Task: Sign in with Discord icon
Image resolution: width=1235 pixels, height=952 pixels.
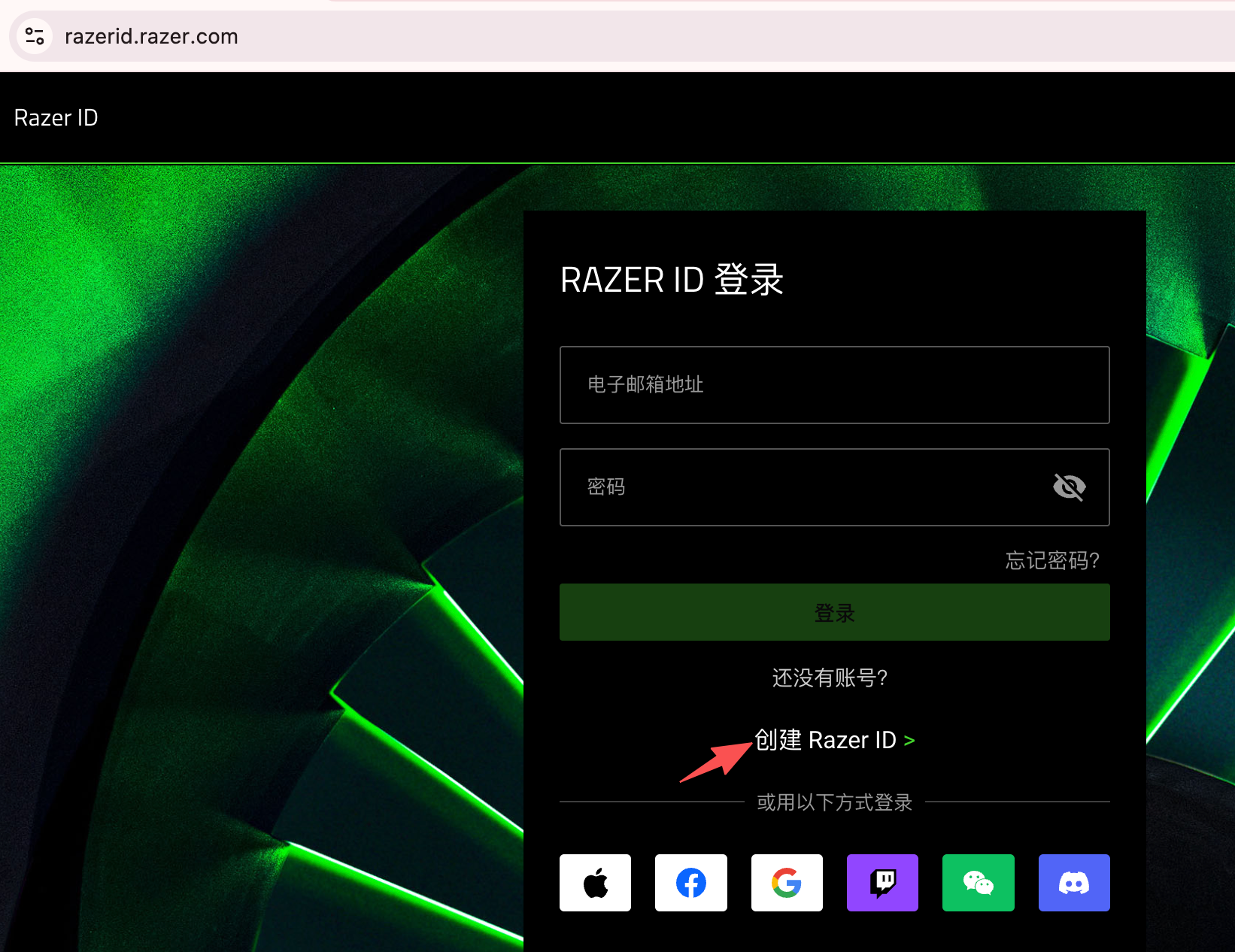Action: click(1074, 883)
